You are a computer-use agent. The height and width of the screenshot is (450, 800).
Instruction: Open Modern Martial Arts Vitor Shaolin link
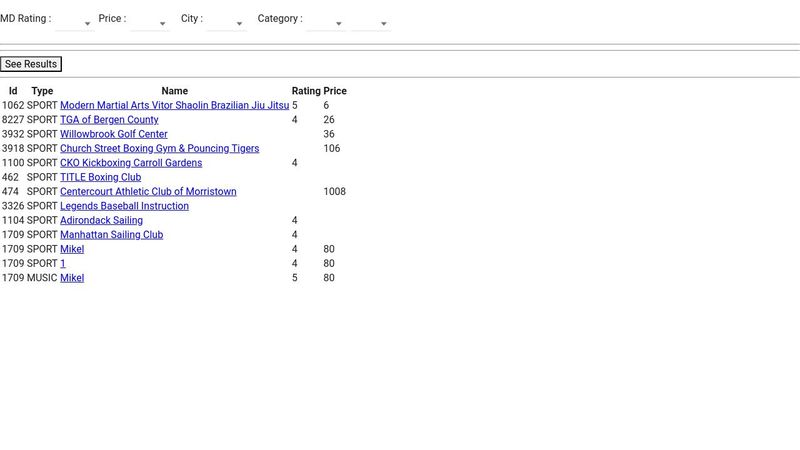pyautogui.click(x=174, y=105)
